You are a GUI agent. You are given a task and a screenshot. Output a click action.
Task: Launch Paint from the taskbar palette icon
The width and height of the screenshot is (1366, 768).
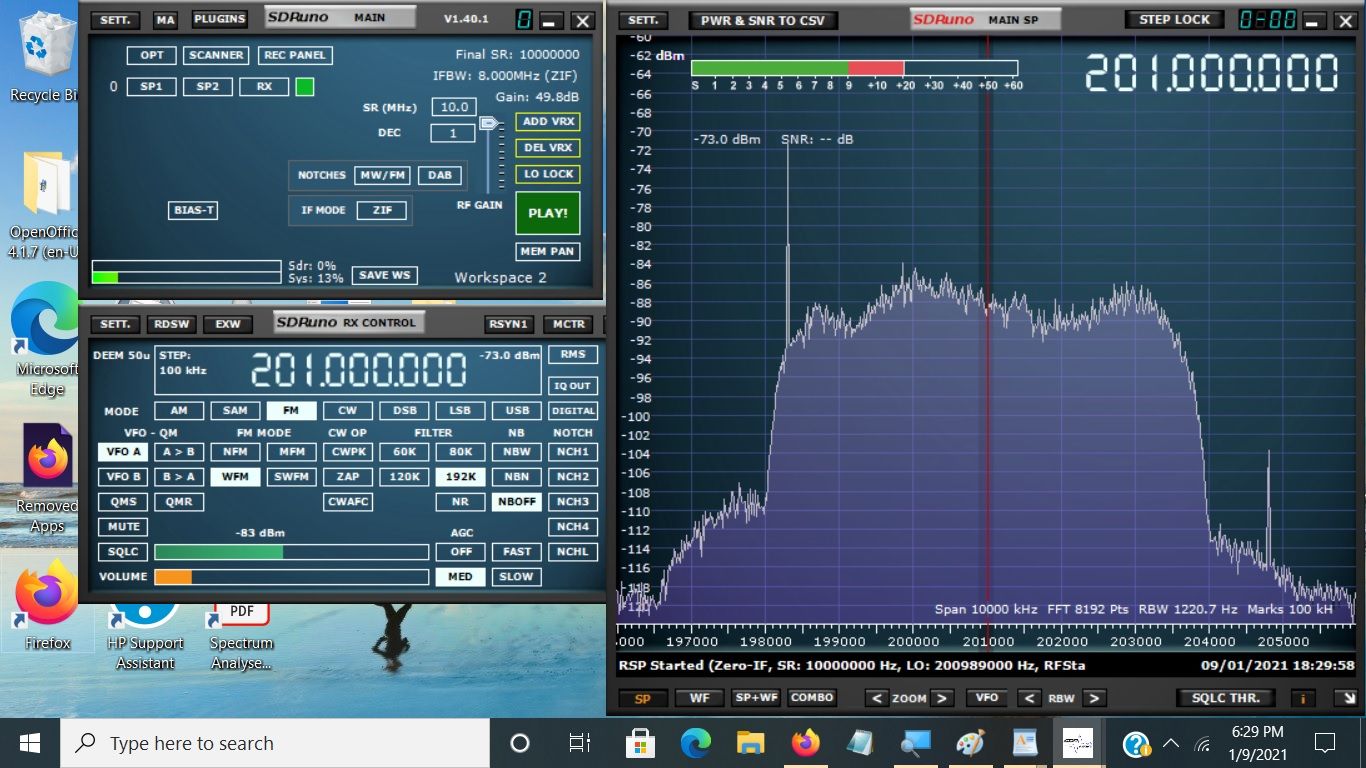pyautogui.click(x=970, y=743)
